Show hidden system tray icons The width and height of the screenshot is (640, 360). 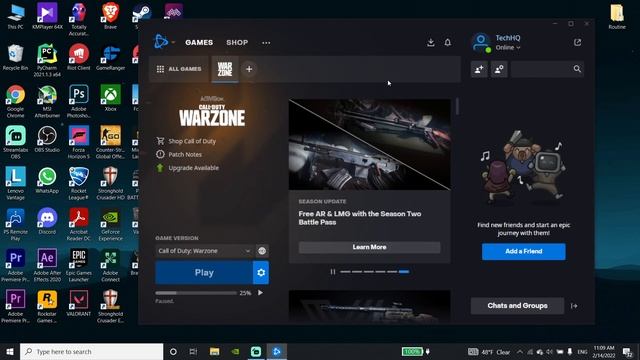(520, 351)
